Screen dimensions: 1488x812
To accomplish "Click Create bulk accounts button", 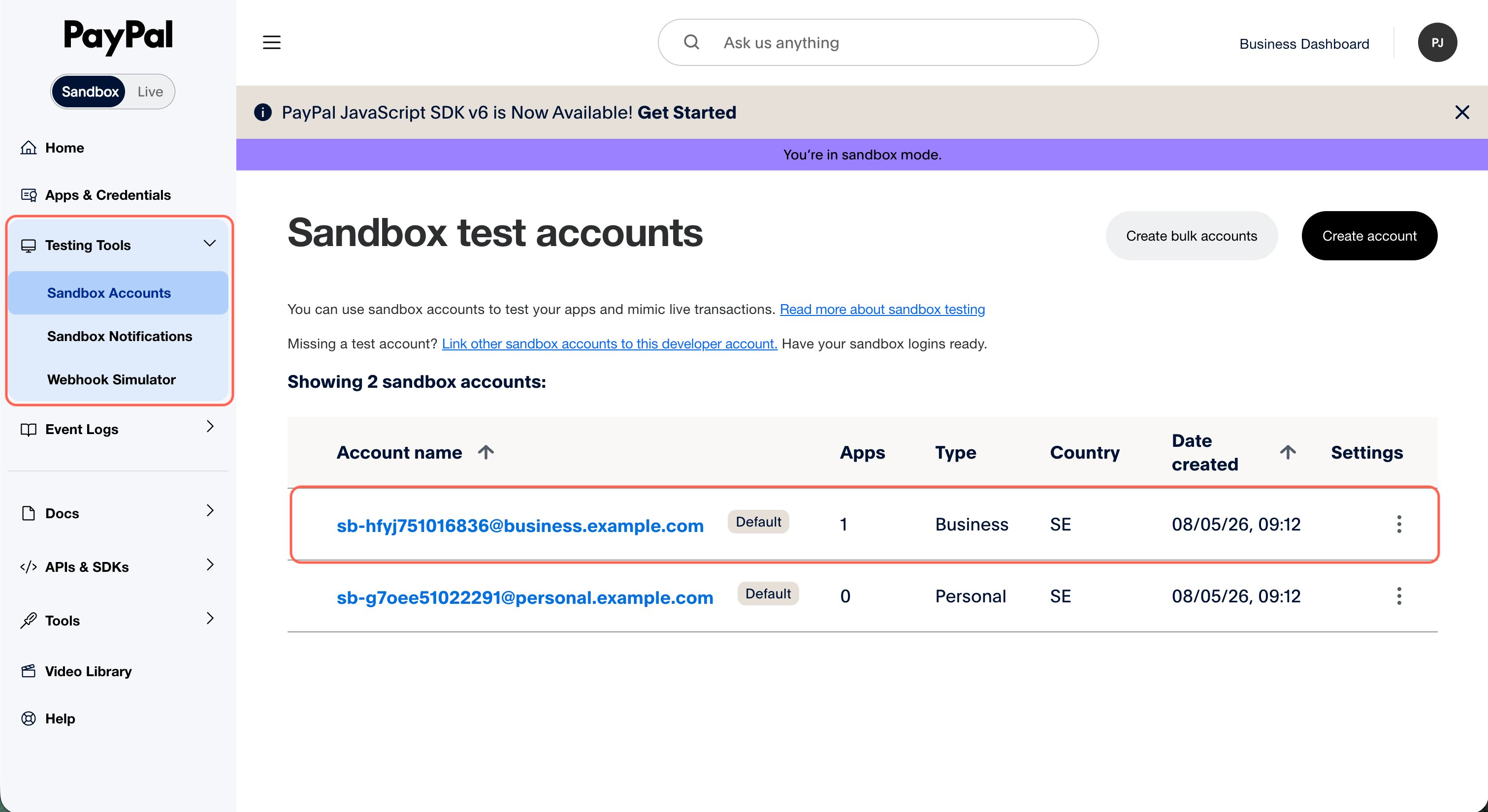I will point(1191,236).
